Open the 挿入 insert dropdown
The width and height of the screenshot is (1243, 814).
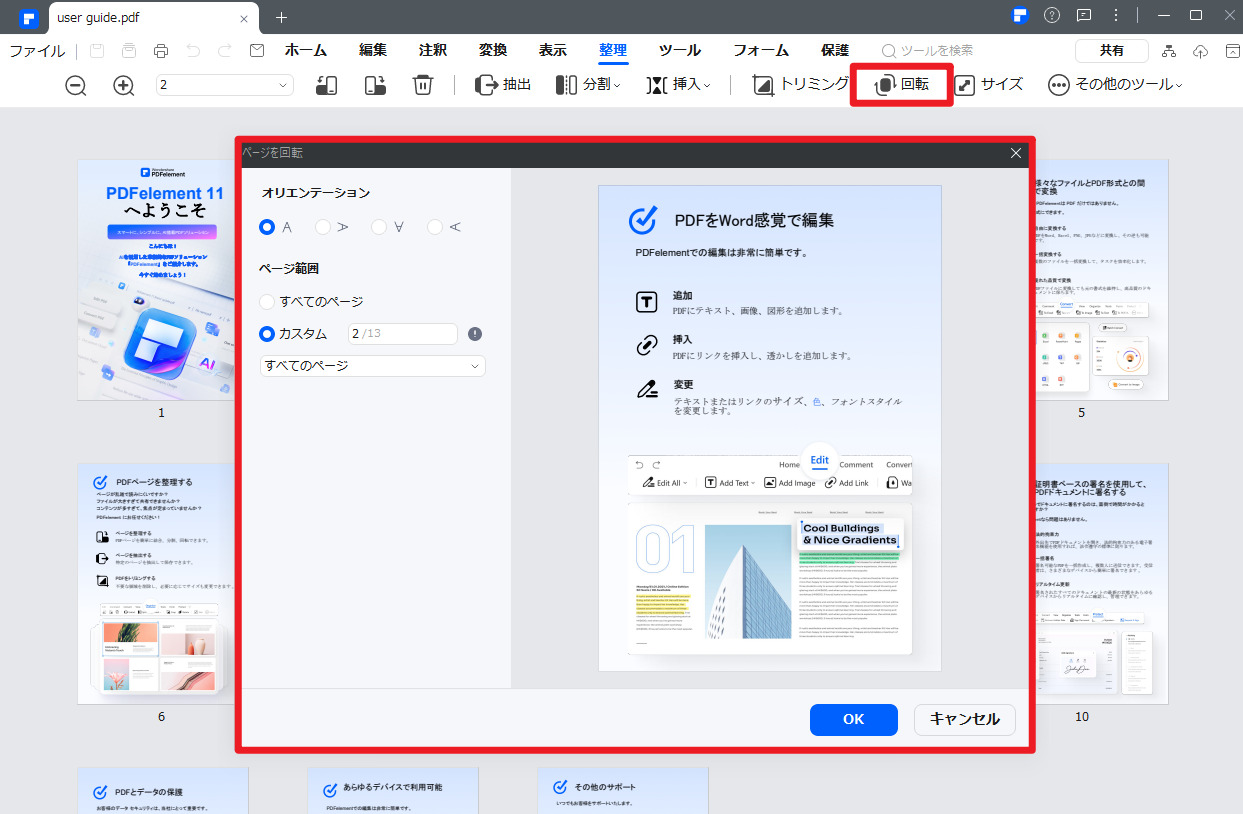click(679, 85)
